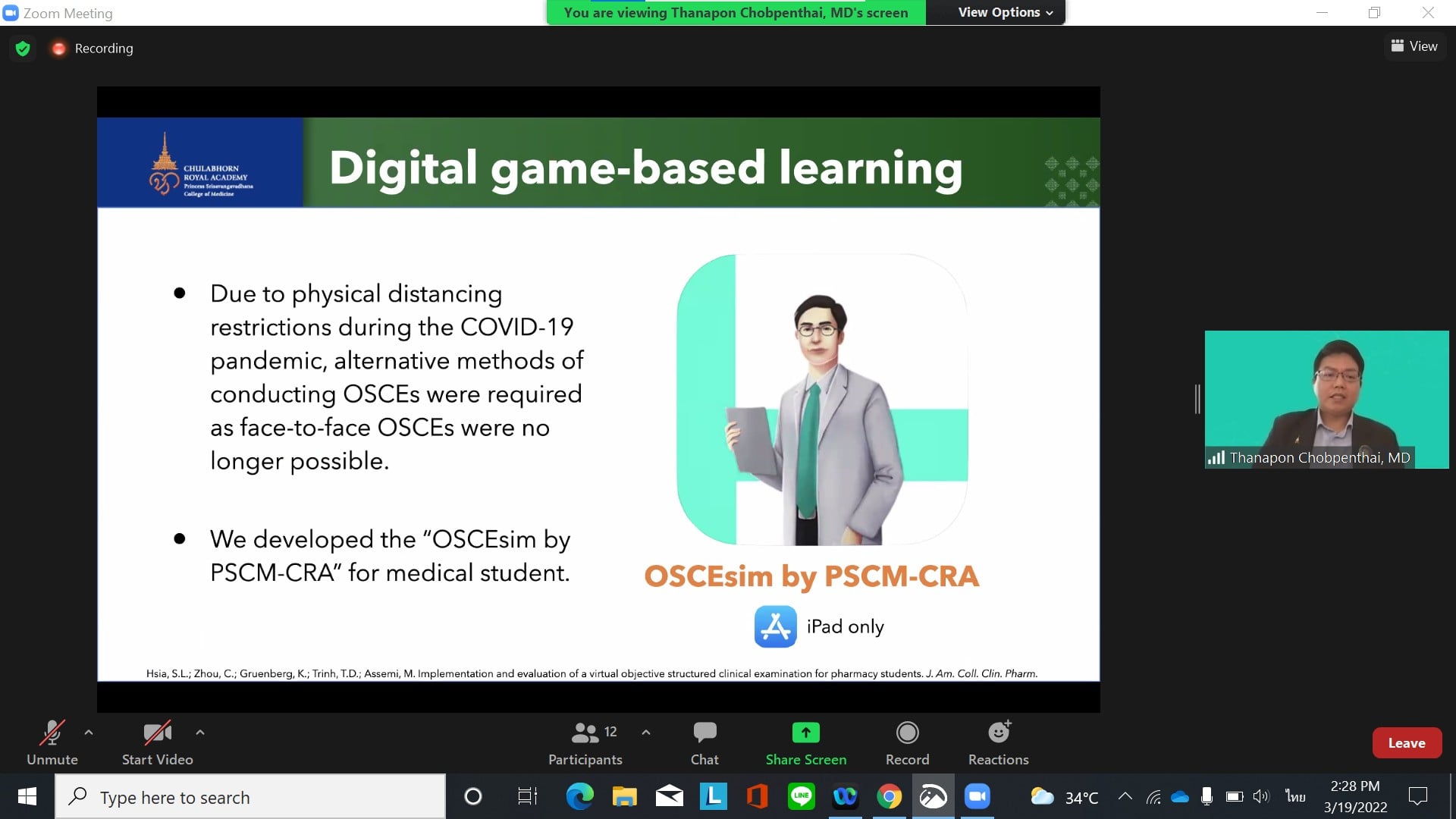Open the Windows notification center
Viewport: 1456px width, 819px height.
click(x=1417, y=797)
